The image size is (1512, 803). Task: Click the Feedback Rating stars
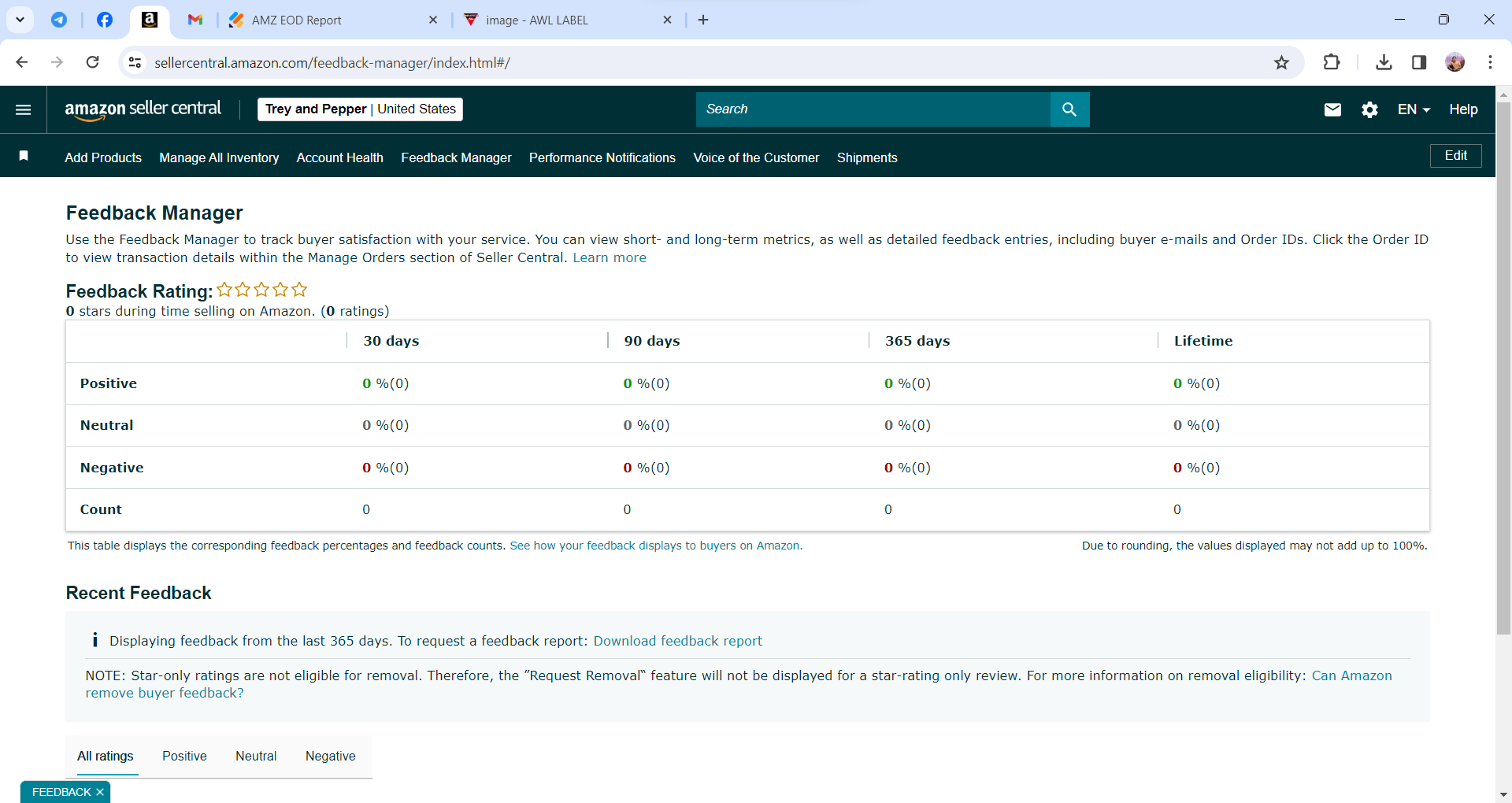pos(262,290)
